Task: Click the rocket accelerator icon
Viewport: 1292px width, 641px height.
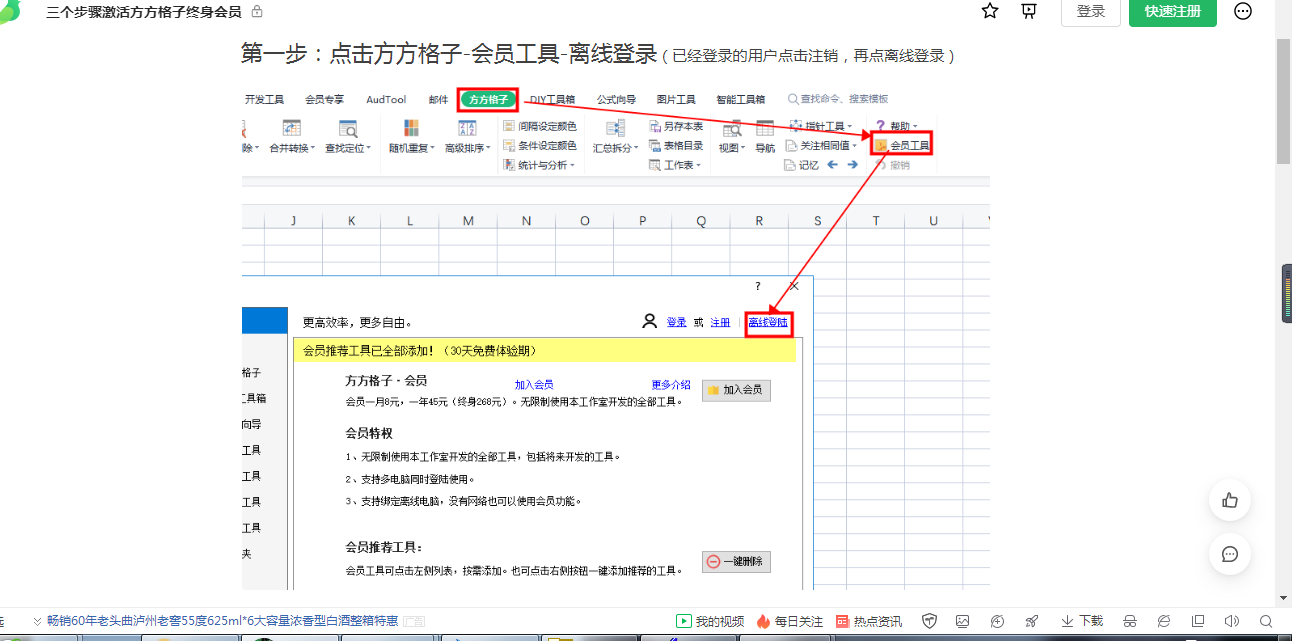Action: 1031,621
